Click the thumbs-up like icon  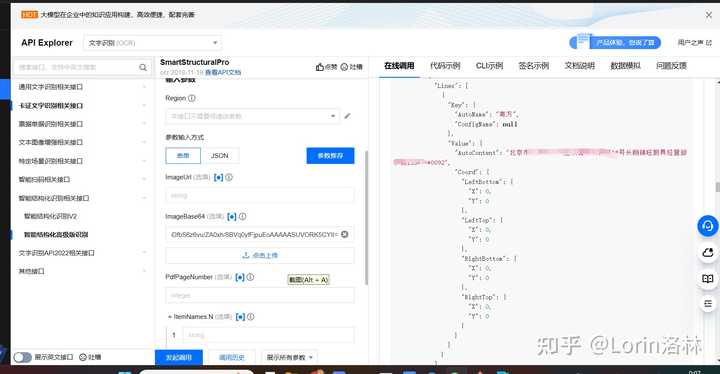(320, 67)
